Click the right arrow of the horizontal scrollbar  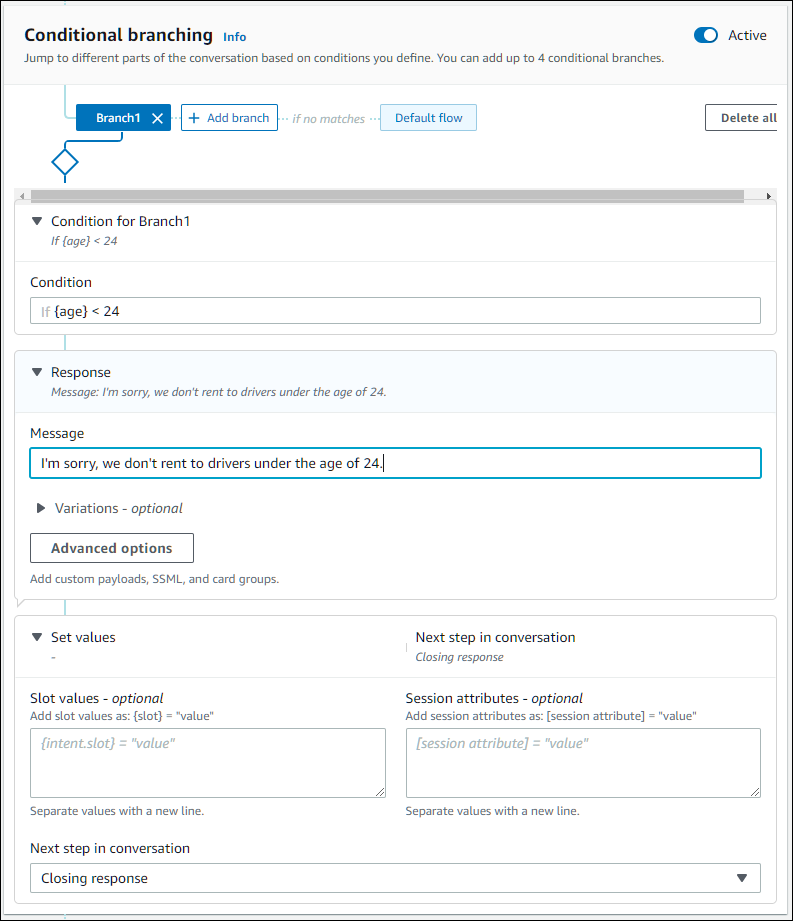coord(769,196)
